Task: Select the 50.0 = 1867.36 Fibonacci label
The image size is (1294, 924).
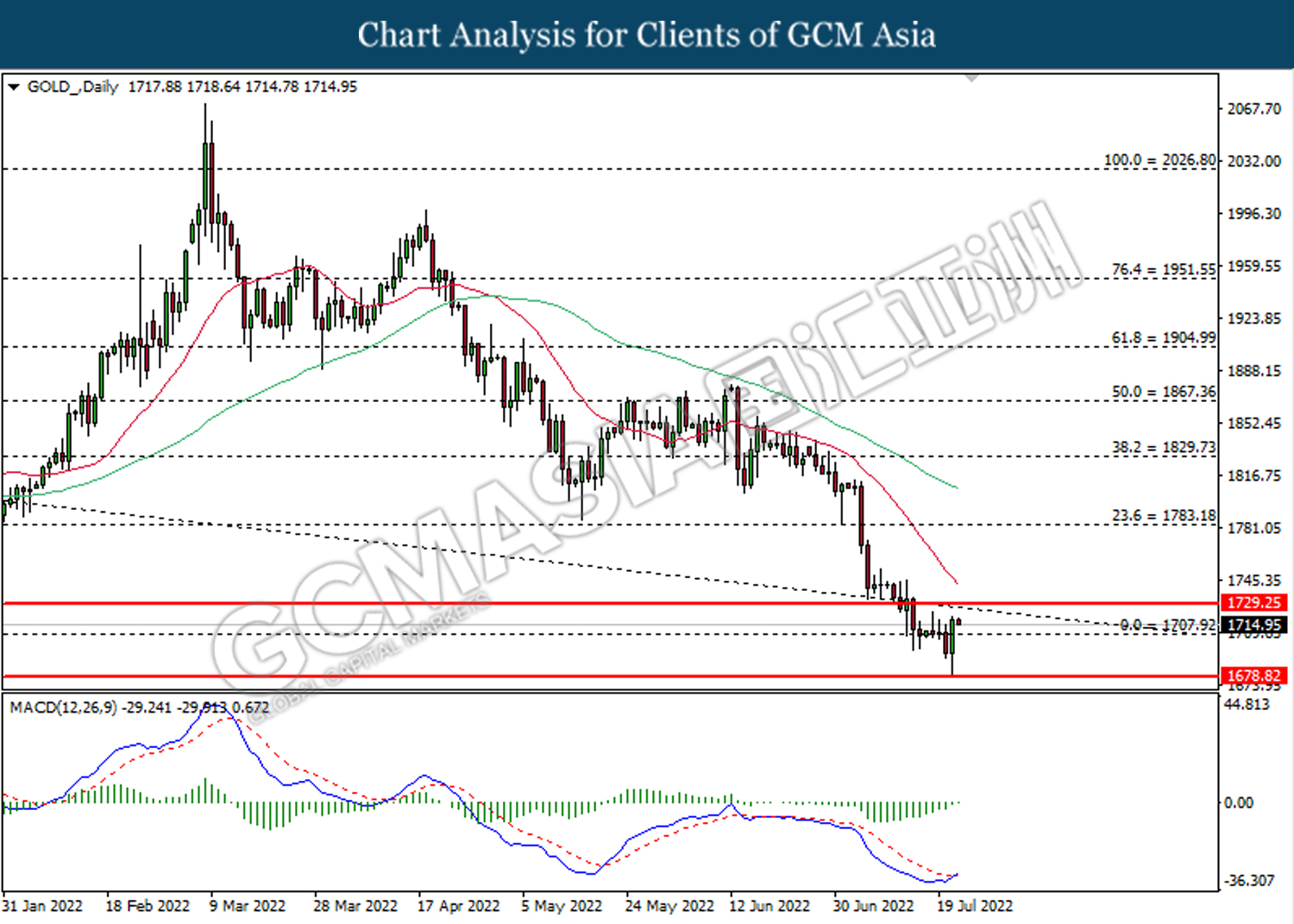Action: [x=1164, y=392]
